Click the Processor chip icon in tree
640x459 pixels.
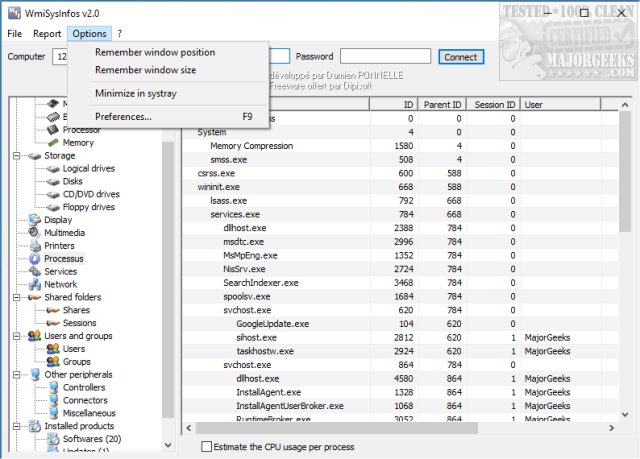pos(53,130)
